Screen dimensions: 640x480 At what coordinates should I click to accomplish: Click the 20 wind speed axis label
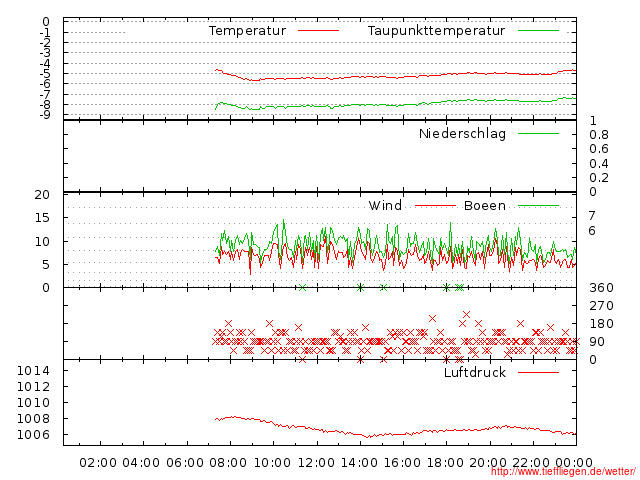click(42, 195)
